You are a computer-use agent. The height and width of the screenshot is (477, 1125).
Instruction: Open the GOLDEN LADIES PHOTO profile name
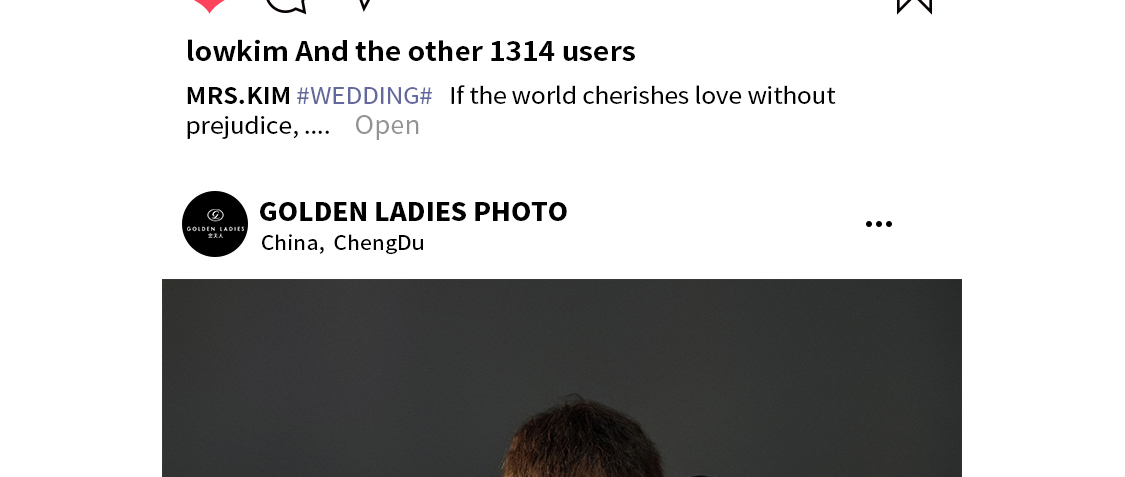coord(413,212)
